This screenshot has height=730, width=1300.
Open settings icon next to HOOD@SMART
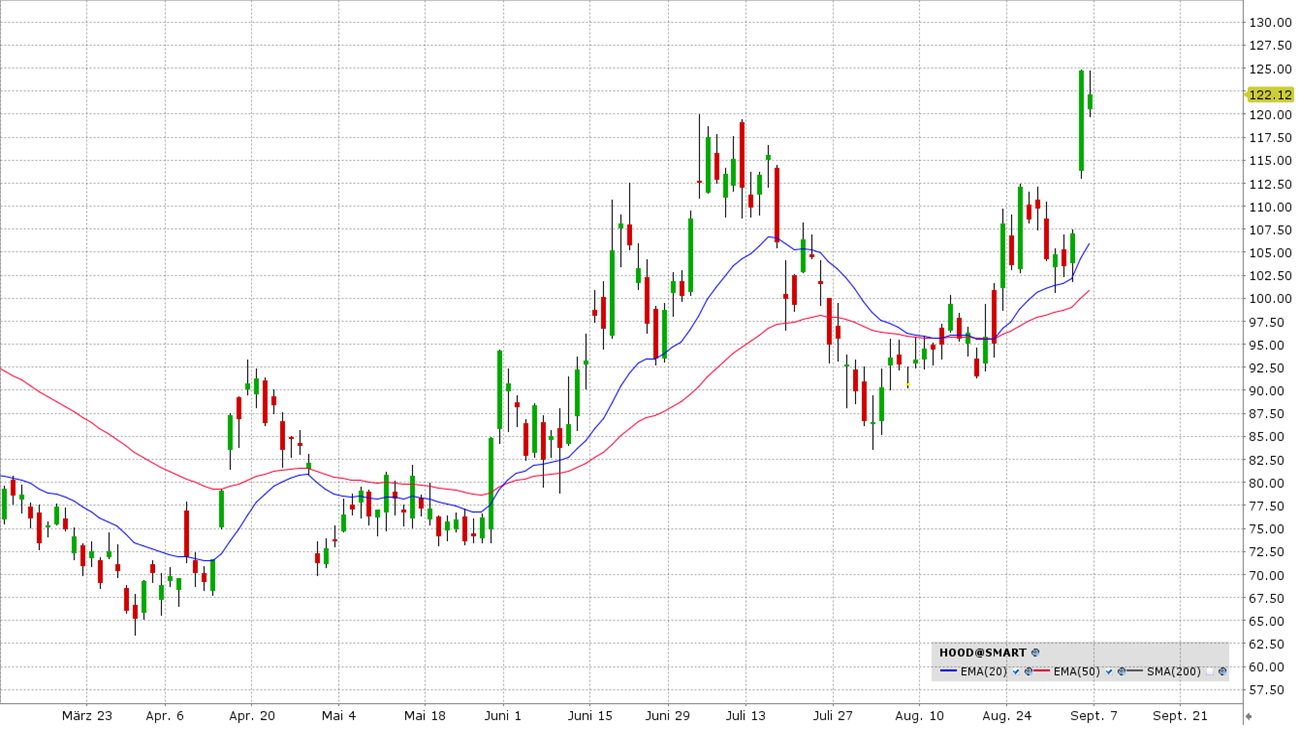(x=1035, y=652)
